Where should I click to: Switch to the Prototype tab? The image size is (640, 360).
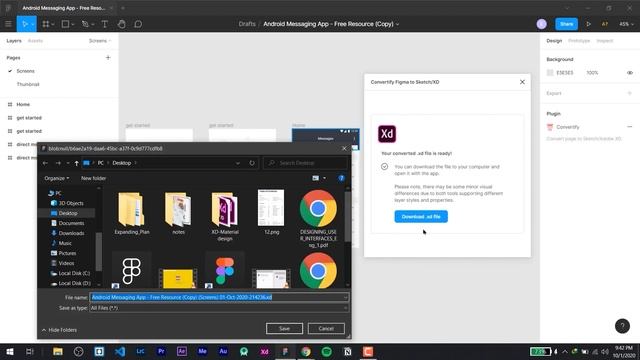579,41
